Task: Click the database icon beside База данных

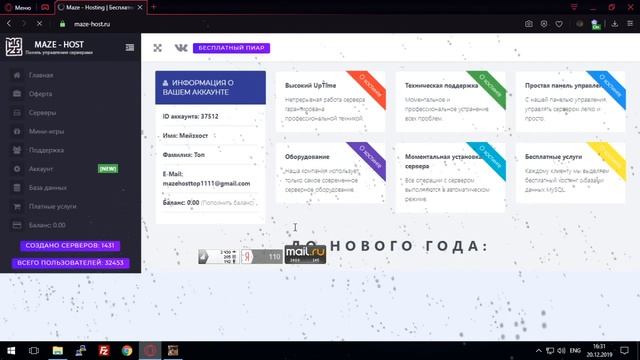Action: click(17, 188)
